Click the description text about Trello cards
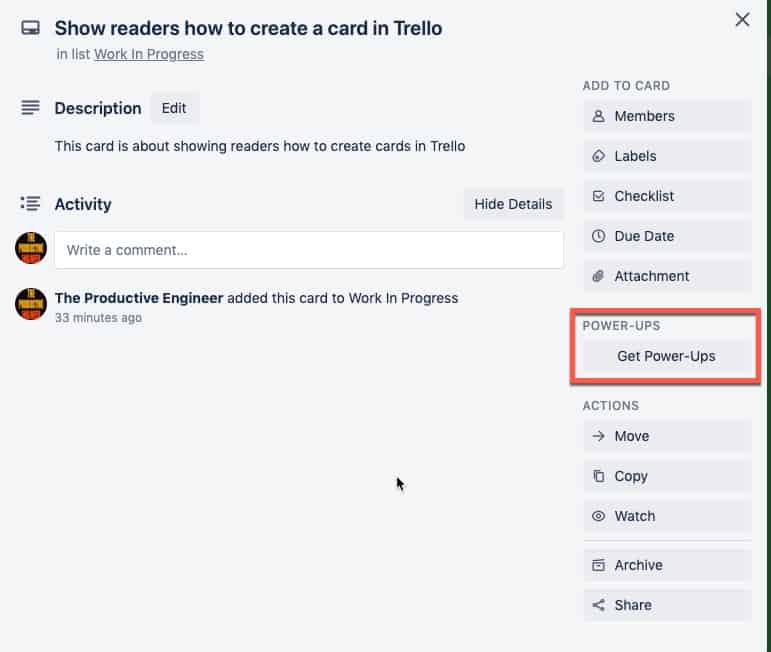771x652 pixels. tap(260, 146)
